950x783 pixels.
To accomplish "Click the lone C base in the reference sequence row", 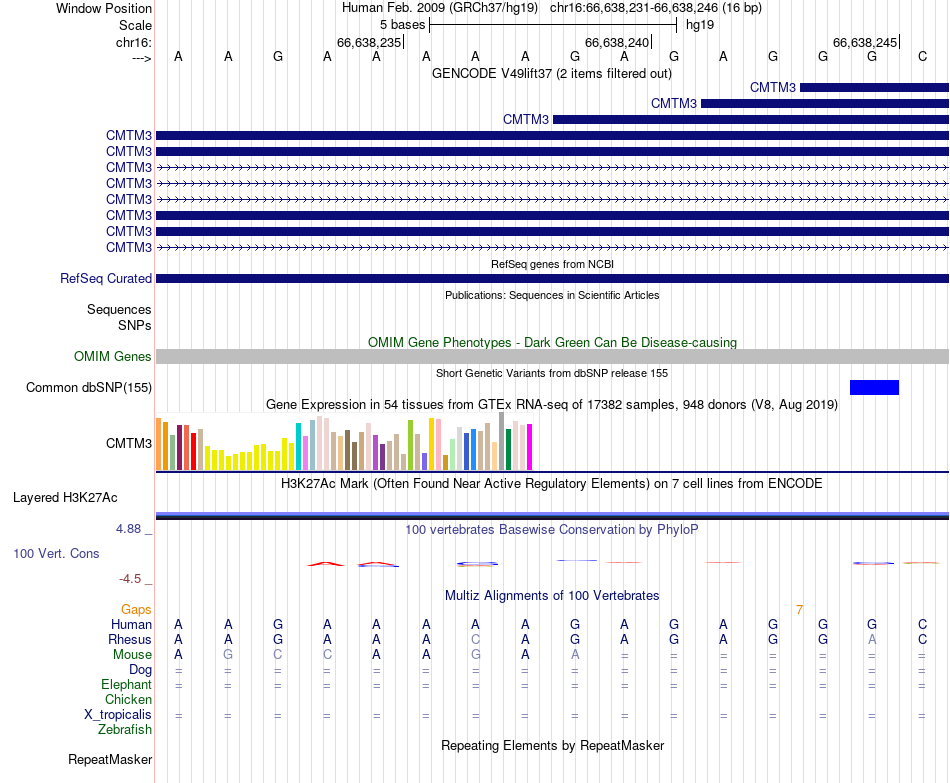I will 922,56.
